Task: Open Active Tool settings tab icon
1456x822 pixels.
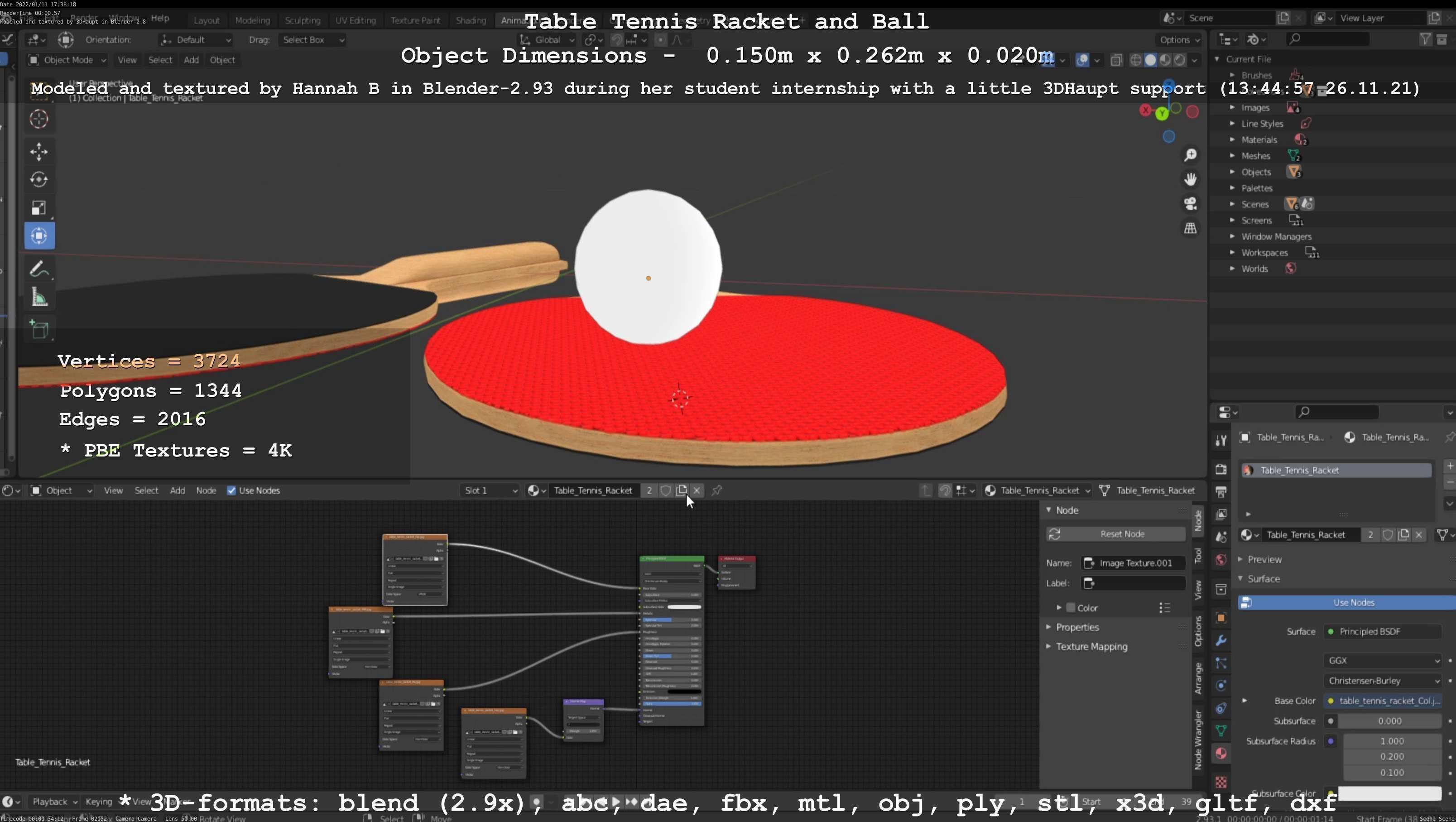Action: click(x=1221, y=440)
